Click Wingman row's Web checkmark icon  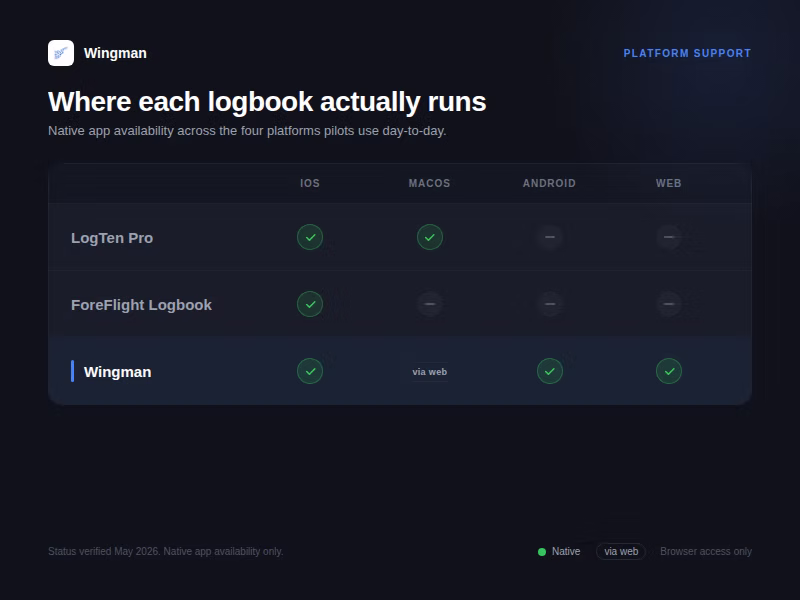pos(668,371)
